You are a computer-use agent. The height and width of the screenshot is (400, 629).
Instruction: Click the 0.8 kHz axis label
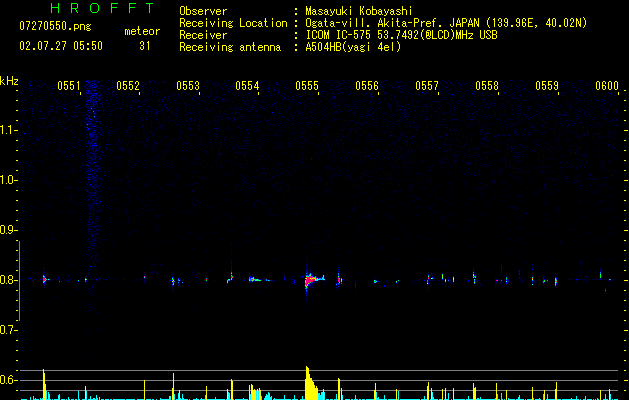coord(8,280)
